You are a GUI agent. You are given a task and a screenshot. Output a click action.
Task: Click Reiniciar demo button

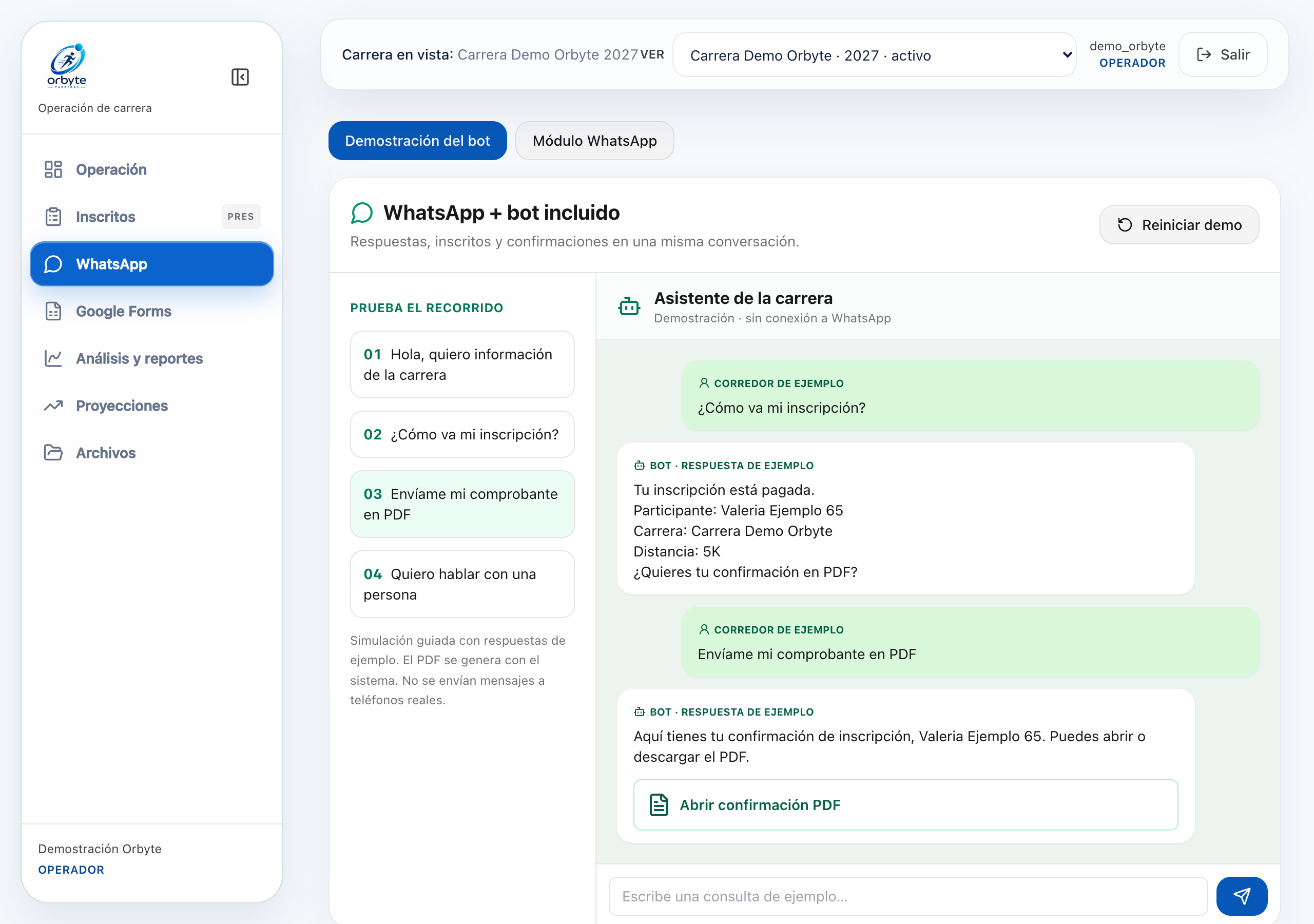(1178, 225)
